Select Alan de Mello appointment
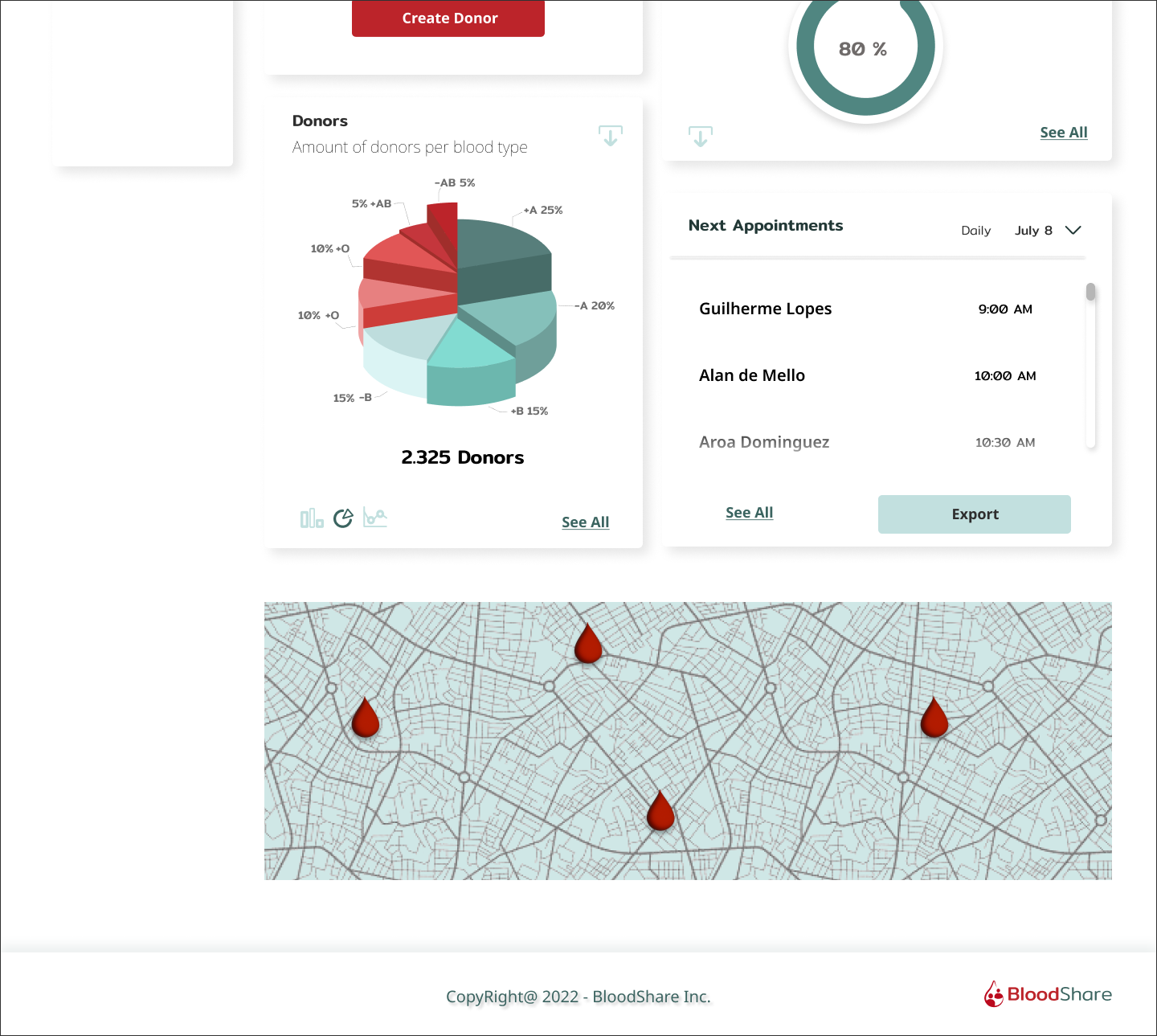Image resolution: width=1157 pixels, height=1036 pixels. click(x=752, y=375)
